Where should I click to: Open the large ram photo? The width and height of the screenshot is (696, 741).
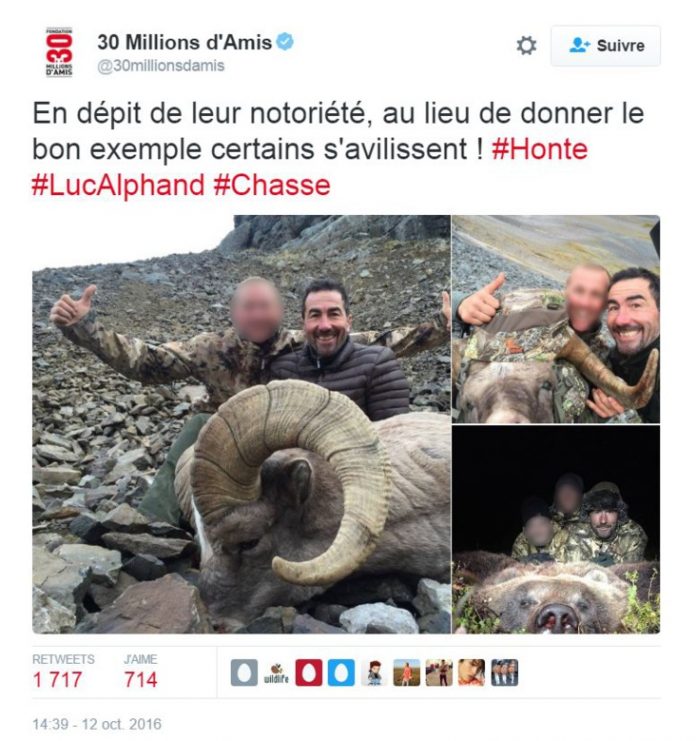click(241, 424)
